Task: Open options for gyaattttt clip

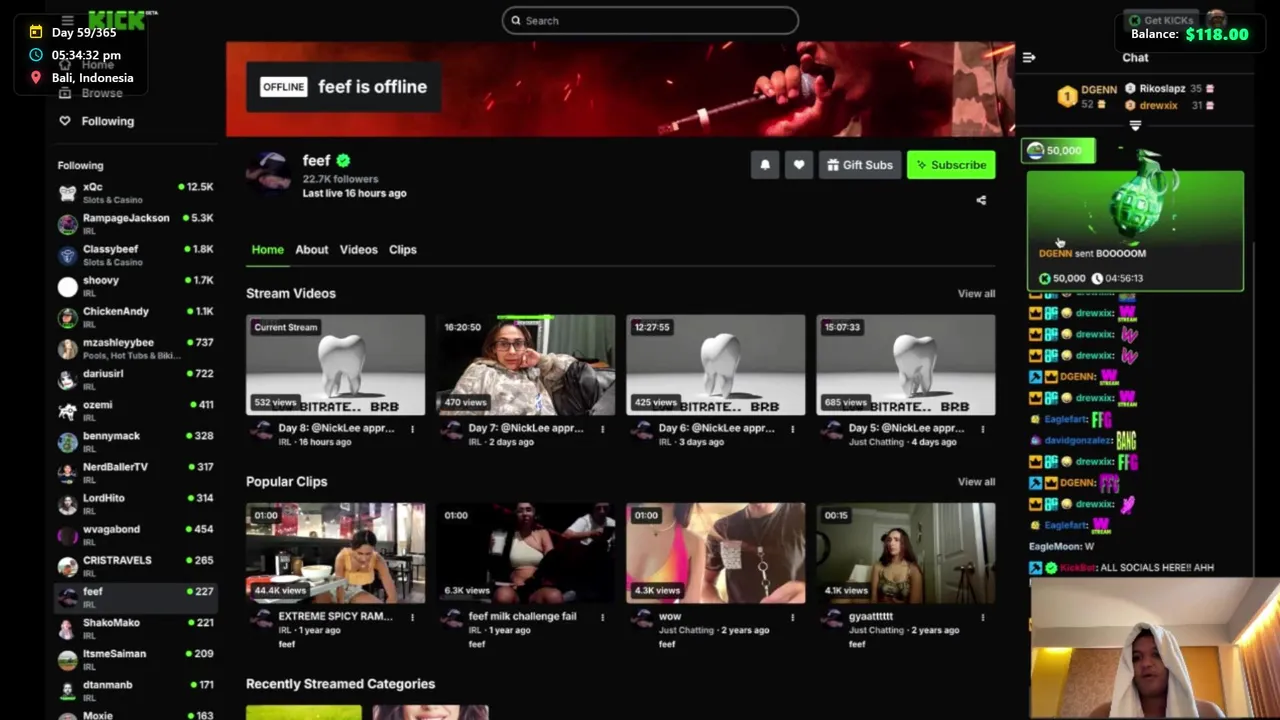Action: [x=982, y=617]
